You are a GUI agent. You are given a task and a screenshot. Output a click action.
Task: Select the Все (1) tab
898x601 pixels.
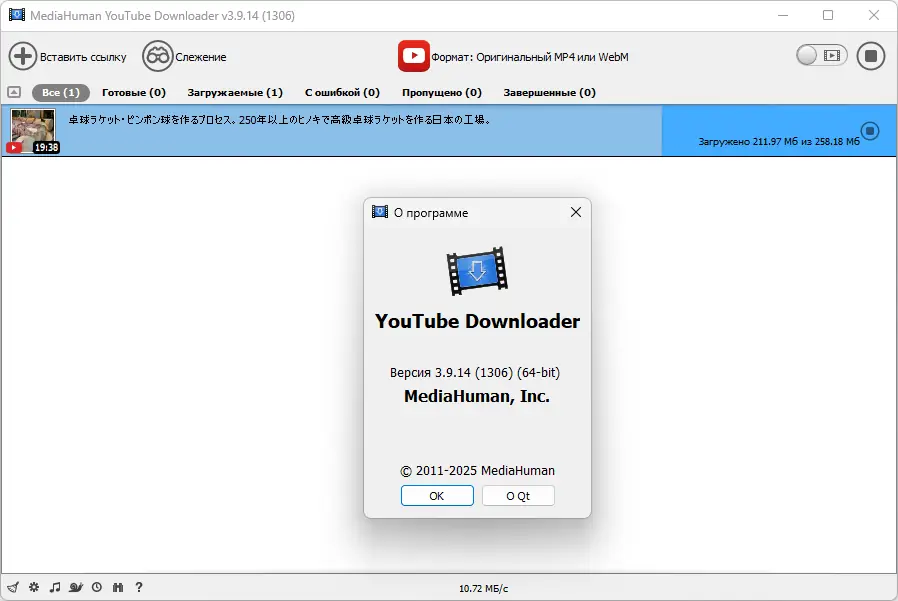[x=61, y=92]
